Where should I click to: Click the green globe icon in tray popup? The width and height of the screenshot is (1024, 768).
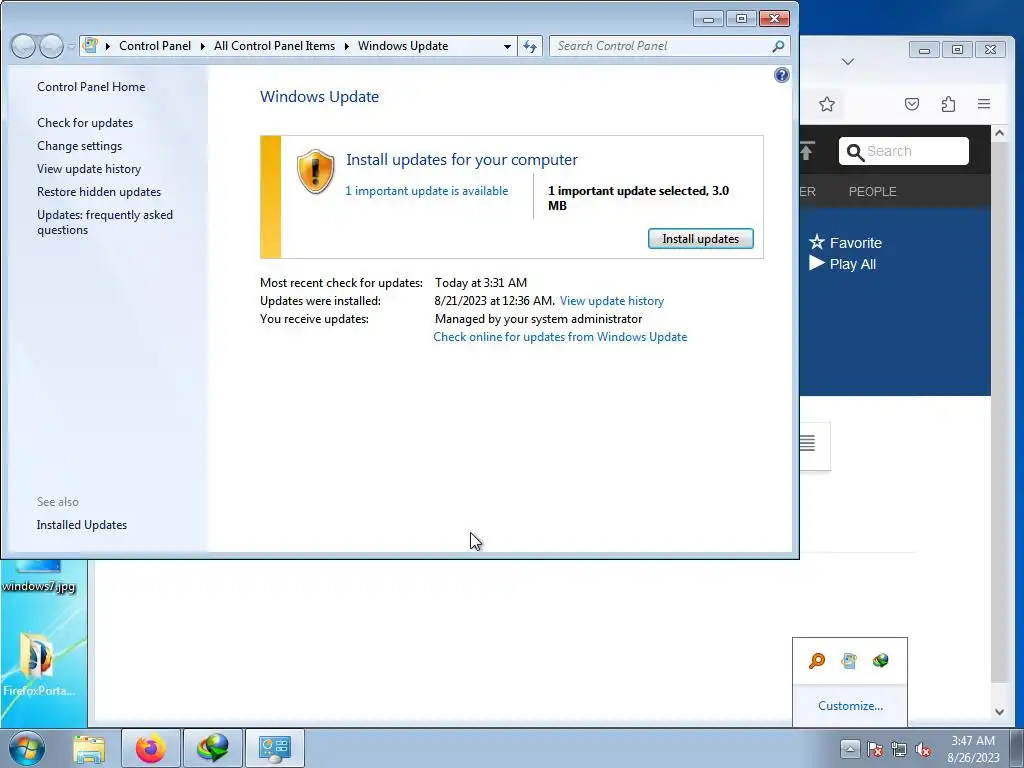(880, 661)
